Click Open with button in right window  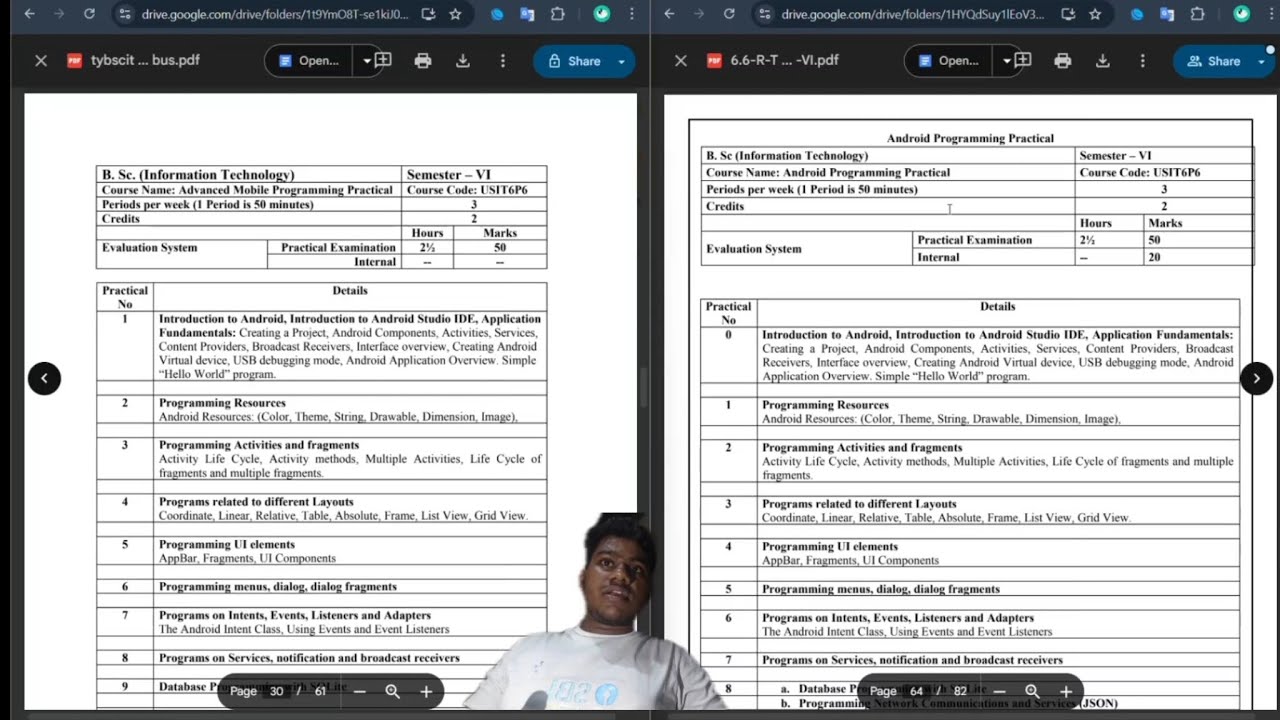[950, 60]
